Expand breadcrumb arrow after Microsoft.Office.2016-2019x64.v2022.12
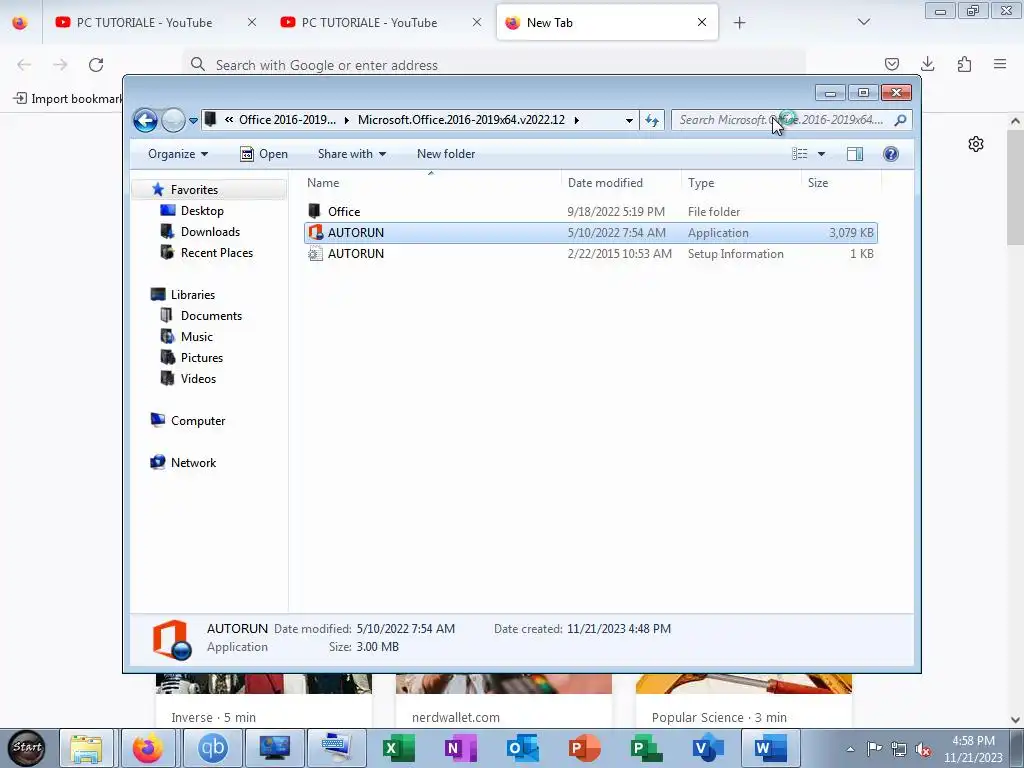Viewport: 1024px width, 768px height. (x=577, y=120)
